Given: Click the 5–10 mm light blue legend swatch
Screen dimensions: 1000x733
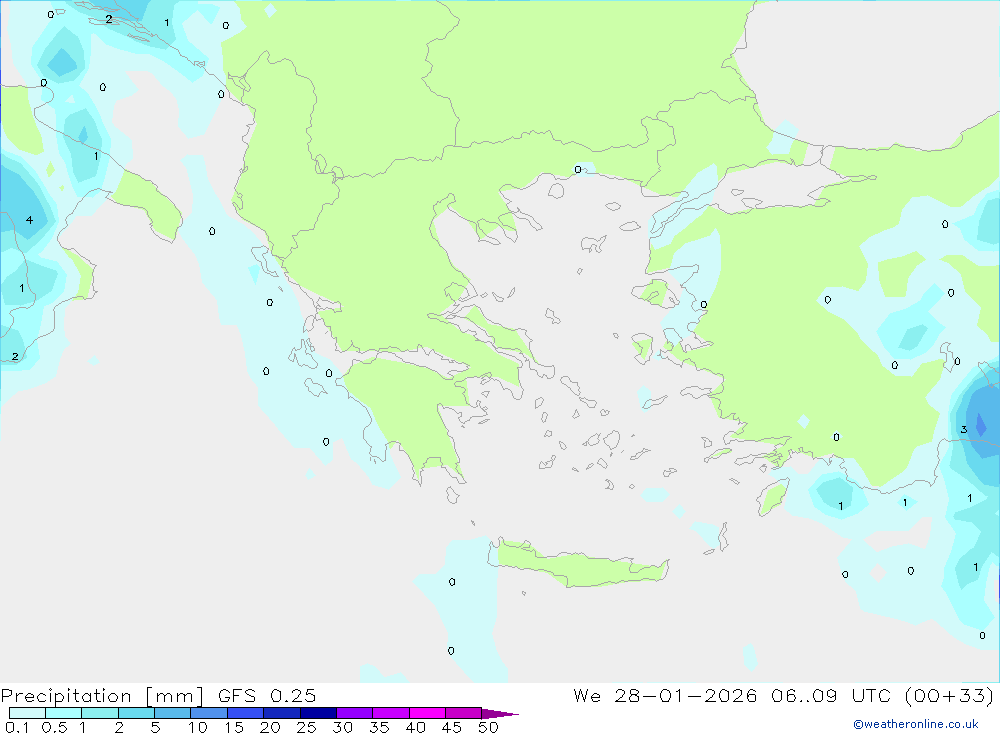Looking at the screenshot, I should (x=173, y=713).
